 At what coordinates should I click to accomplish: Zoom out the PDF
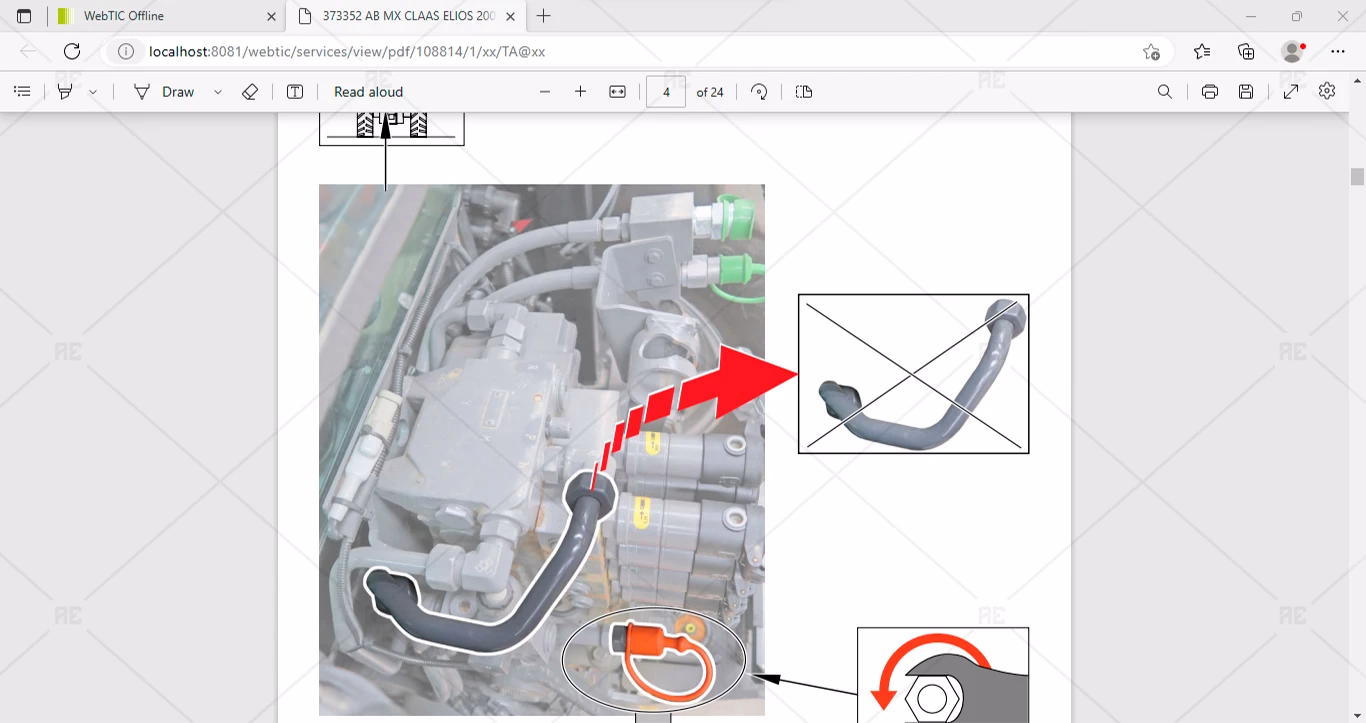[x=545, y=92]
